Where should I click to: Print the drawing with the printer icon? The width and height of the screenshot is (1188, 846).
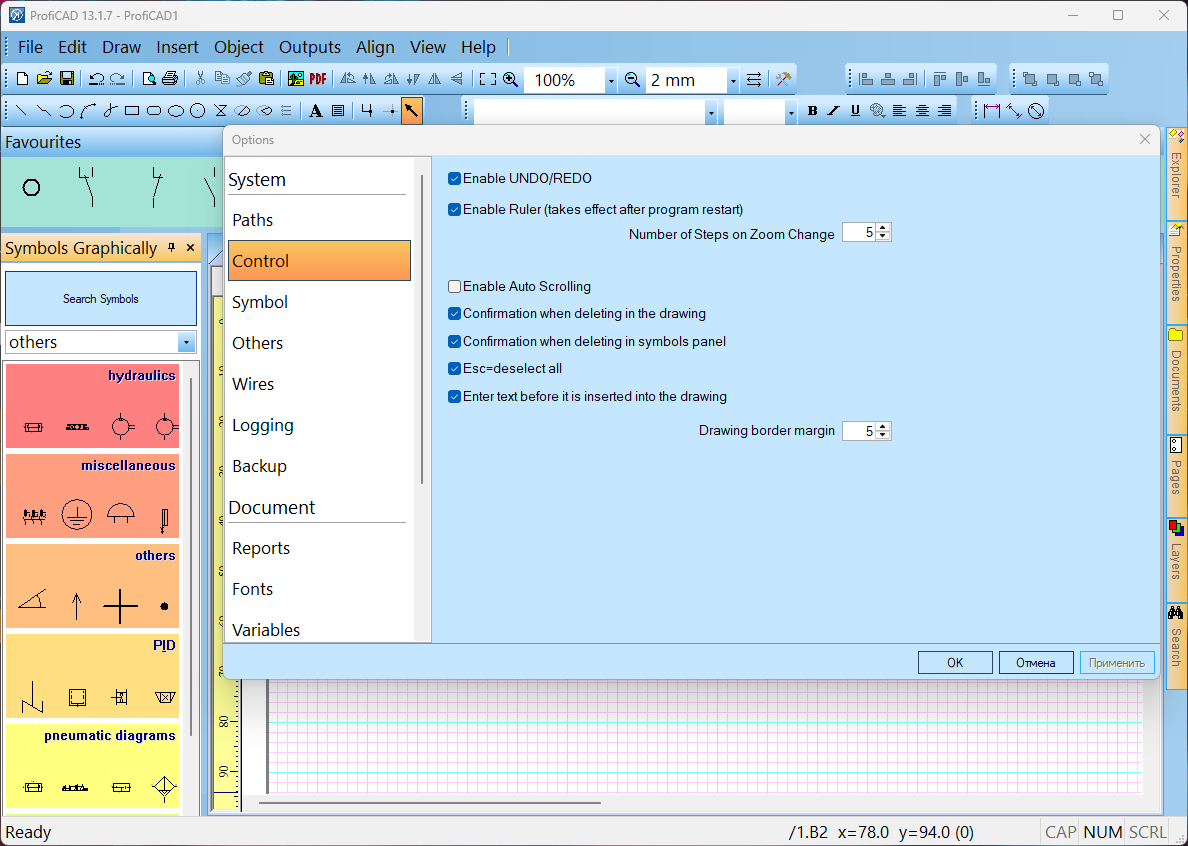pyautogui.click(x=170, y=79)
